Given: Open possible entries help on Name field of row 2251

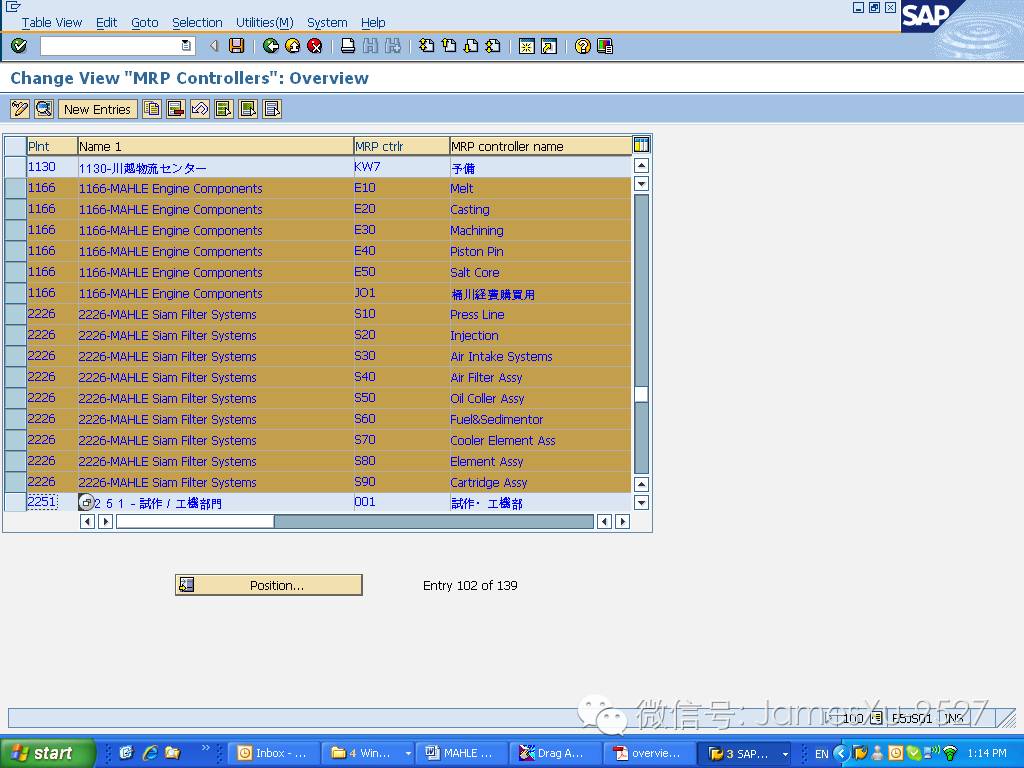Looking at the screenshot, I should [86, 502].
